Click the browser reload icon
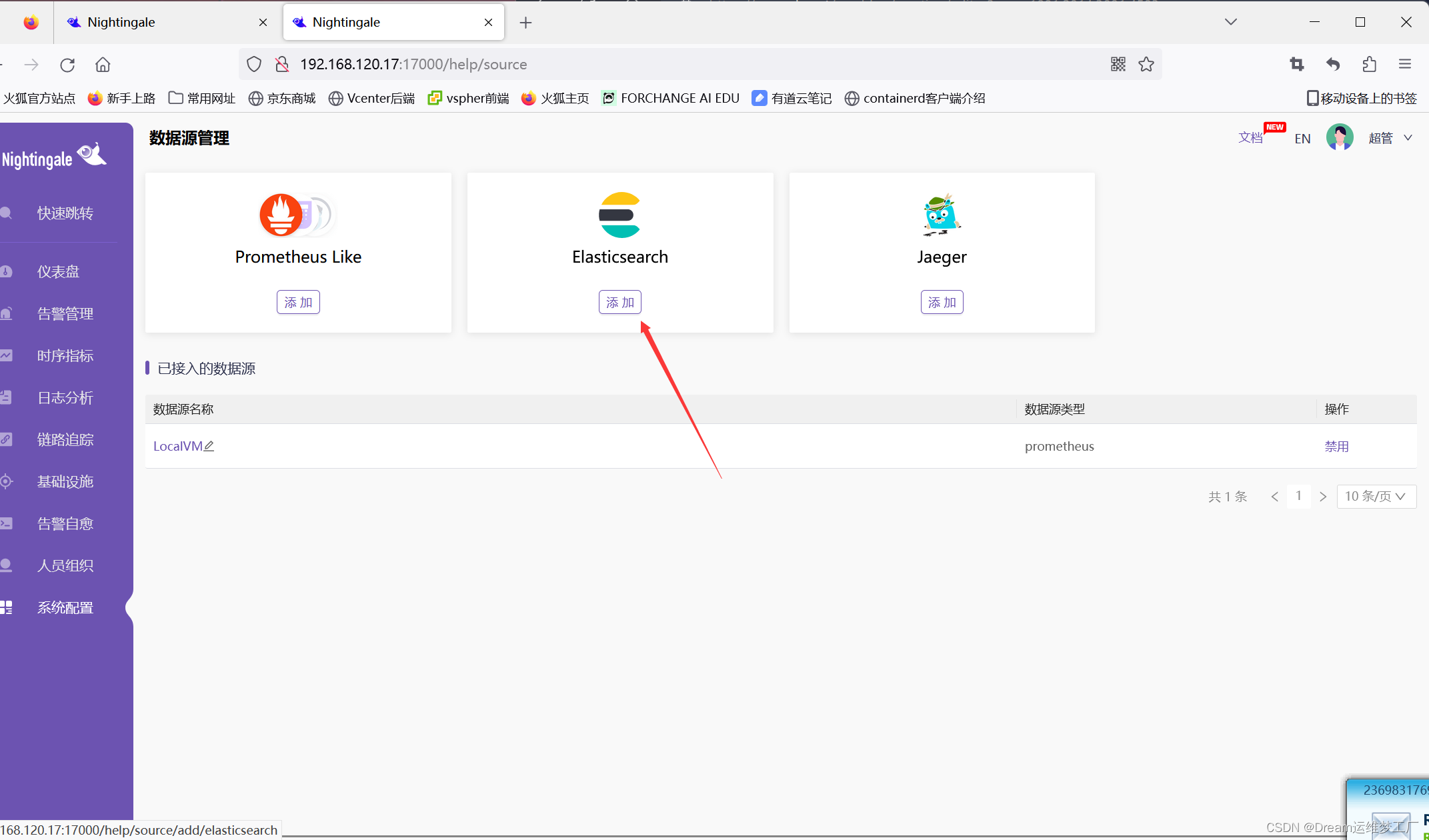The height and width of the screenshot is (840, 1429). click(67, 65)
